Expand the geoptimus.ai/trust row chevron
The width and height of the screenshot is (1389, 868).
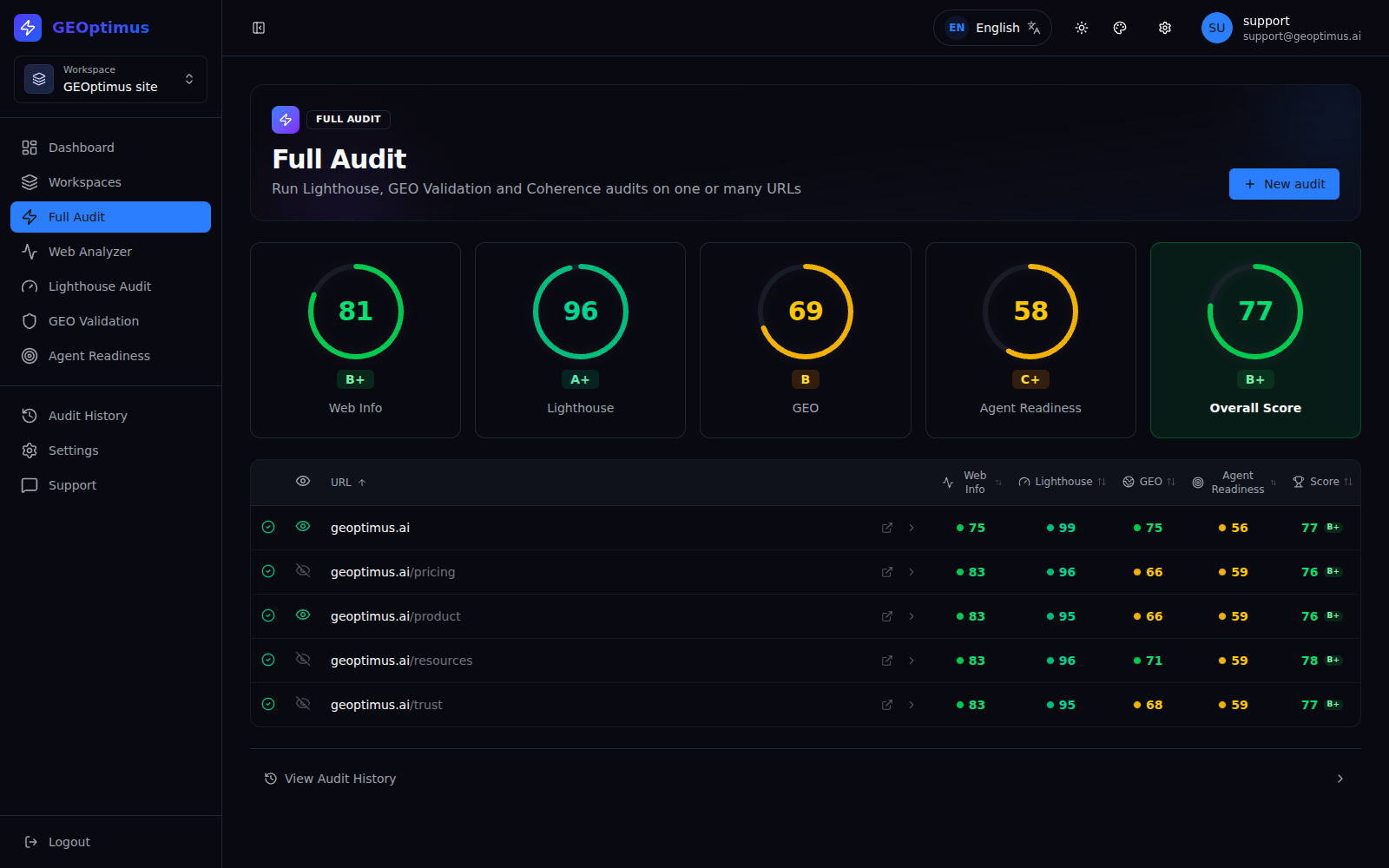tap(912, 705)
